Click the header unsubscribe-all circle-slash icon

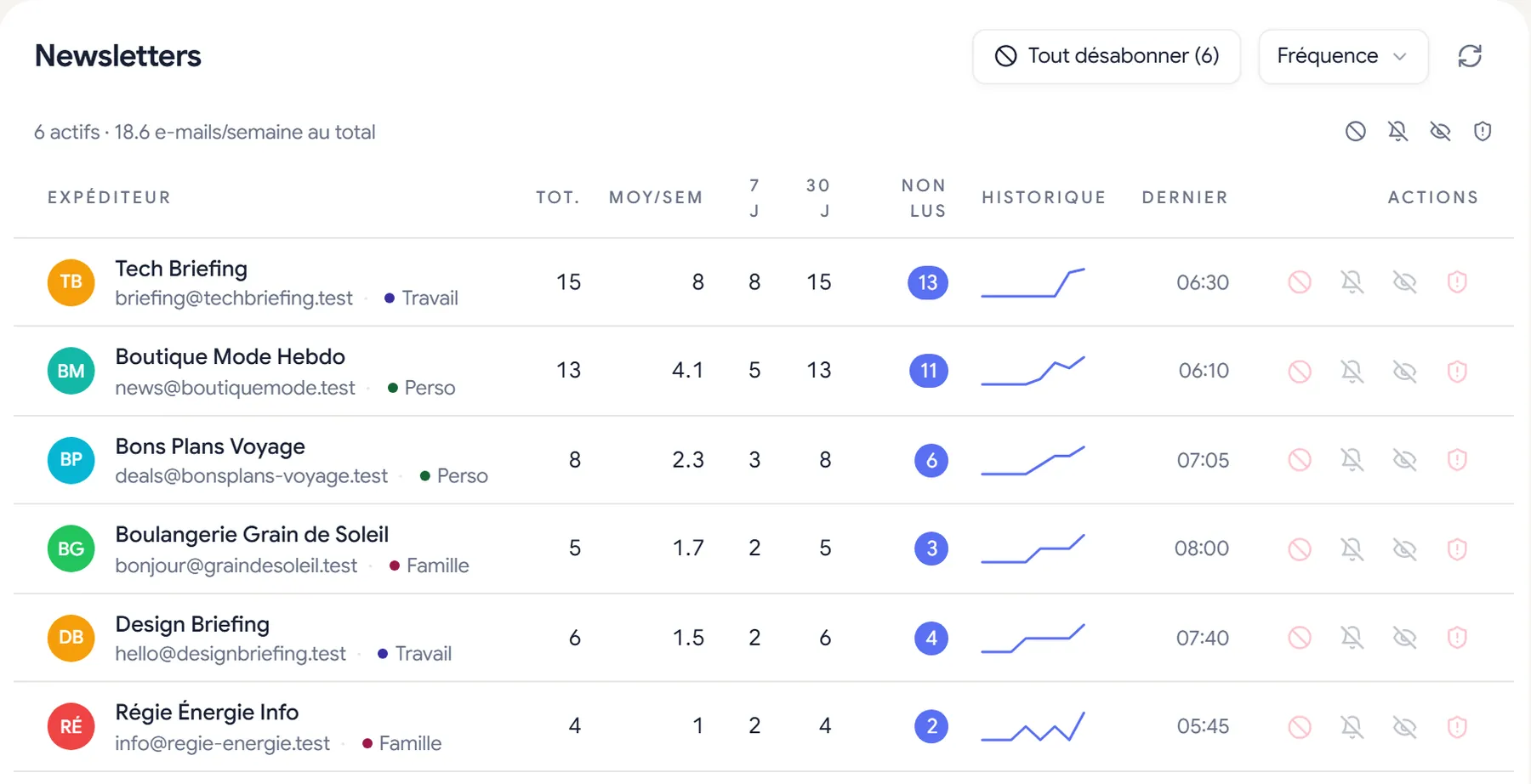click(1356, 131)
